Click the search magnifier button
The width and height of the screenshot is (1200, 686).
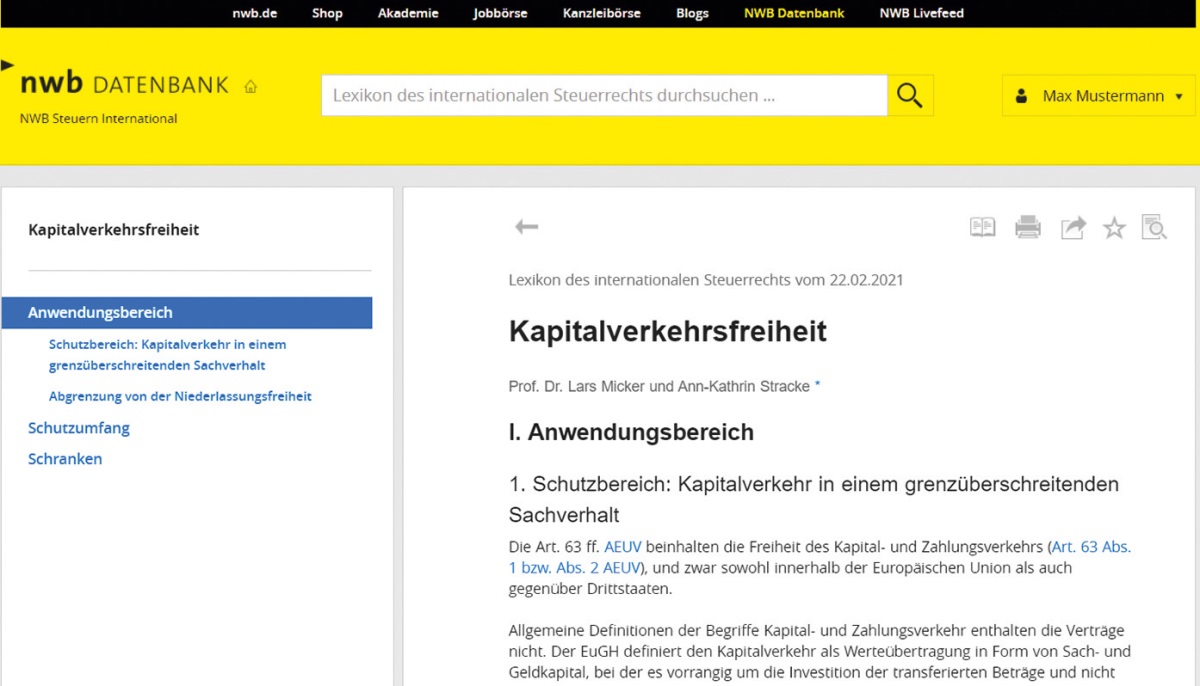(x=909, y=96)
